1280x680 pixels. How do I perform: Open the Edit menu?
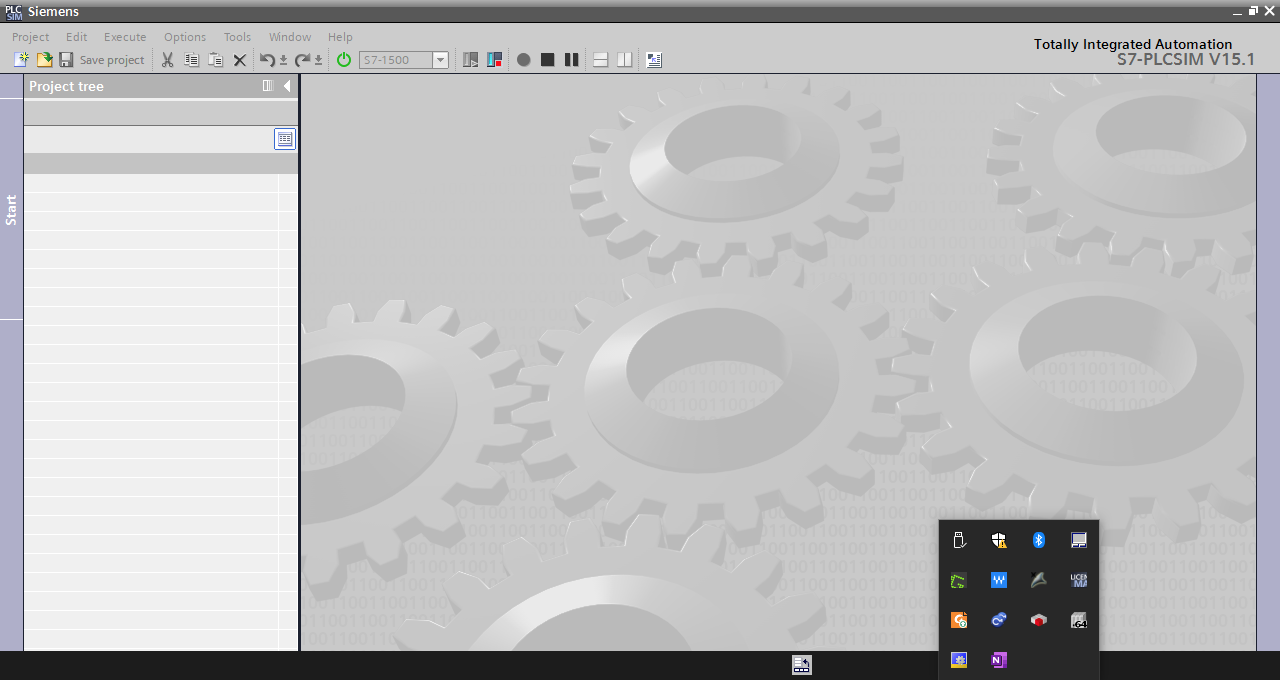click(x=77, y=37)
